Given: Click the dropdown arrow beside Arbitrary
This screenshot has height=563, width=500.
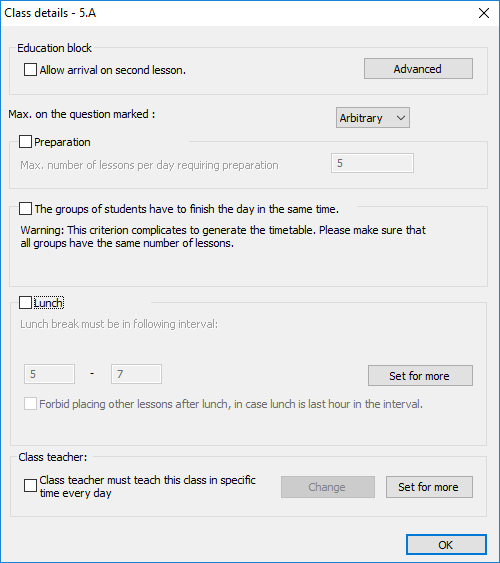Looking at the screenshot, I should coord(401,118).
